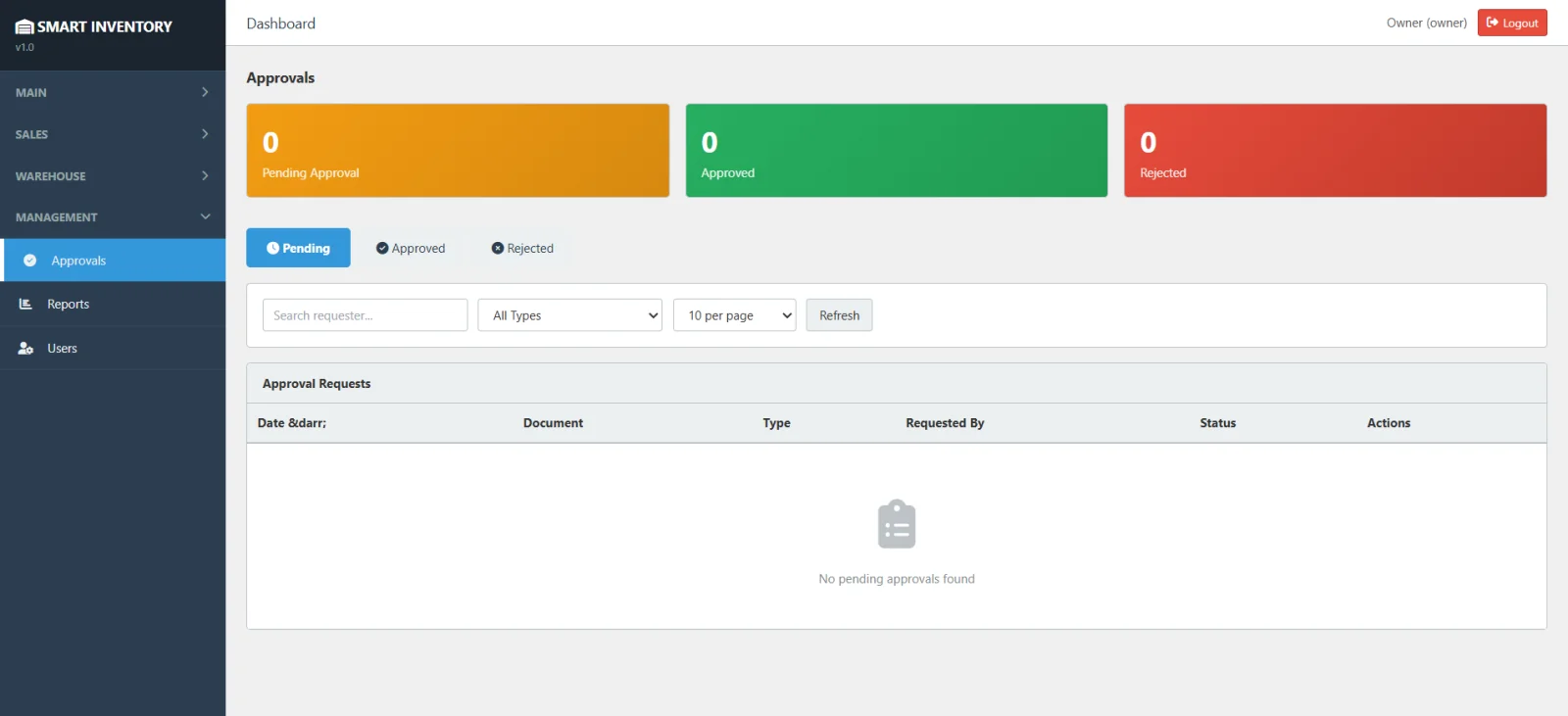Click the clock icon on Pending tab
The height and width of the screenshot is (716, 1568).
(272, 249)
